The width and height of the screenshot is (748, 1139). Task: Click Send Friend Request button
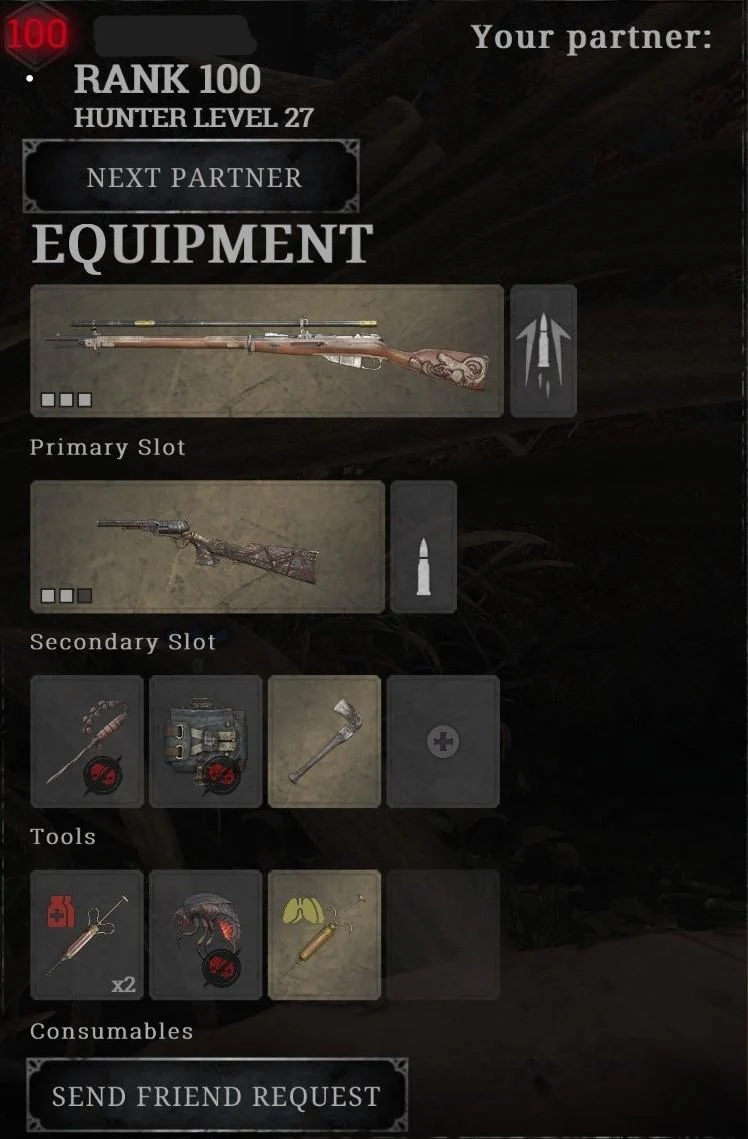click(x=216, y=1095)
